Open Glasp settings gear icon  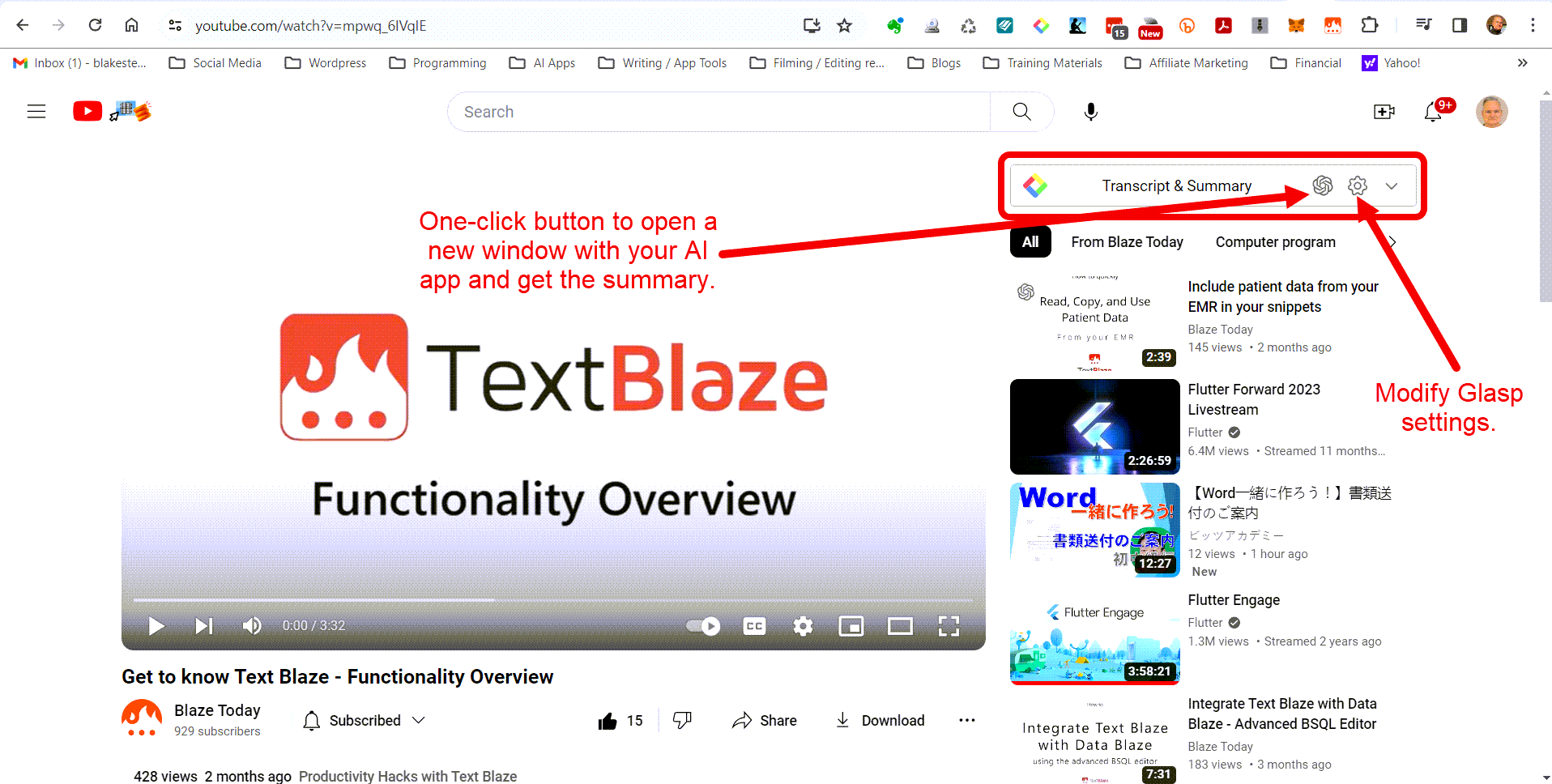pyautogui.click(x=1358, y=185)
